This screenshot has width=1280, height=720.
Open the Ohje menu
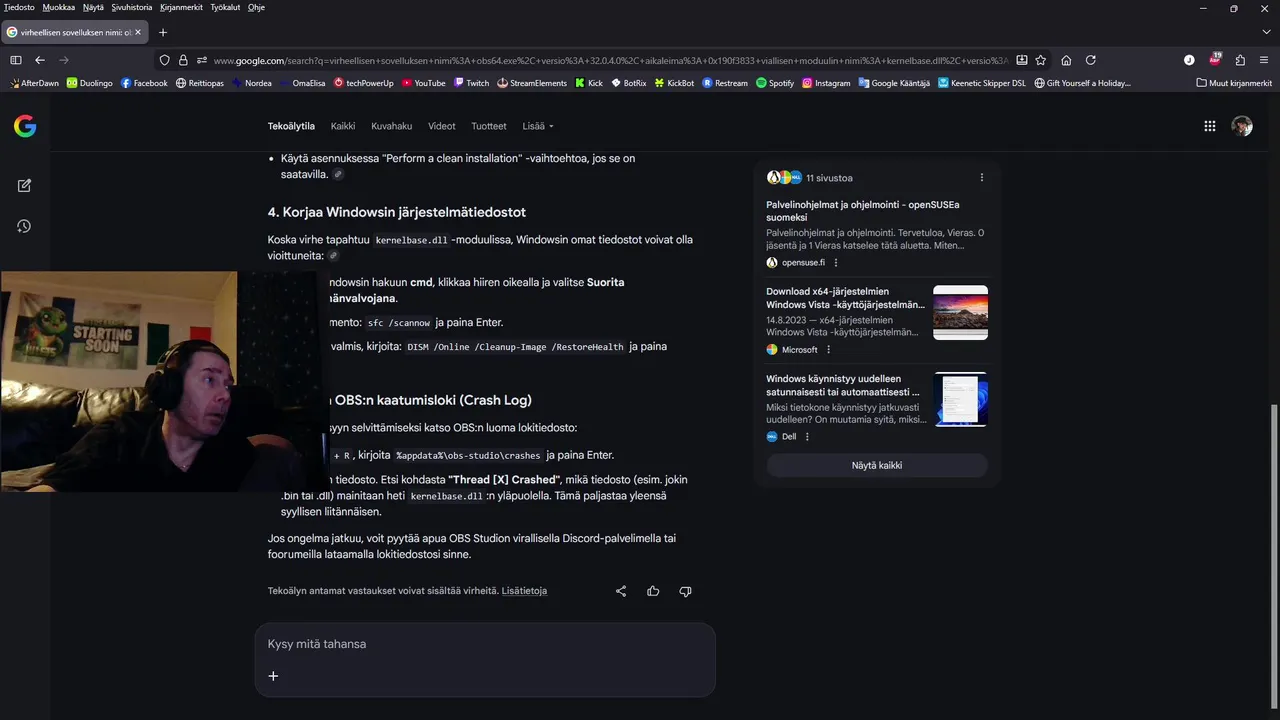pos(256,7)
